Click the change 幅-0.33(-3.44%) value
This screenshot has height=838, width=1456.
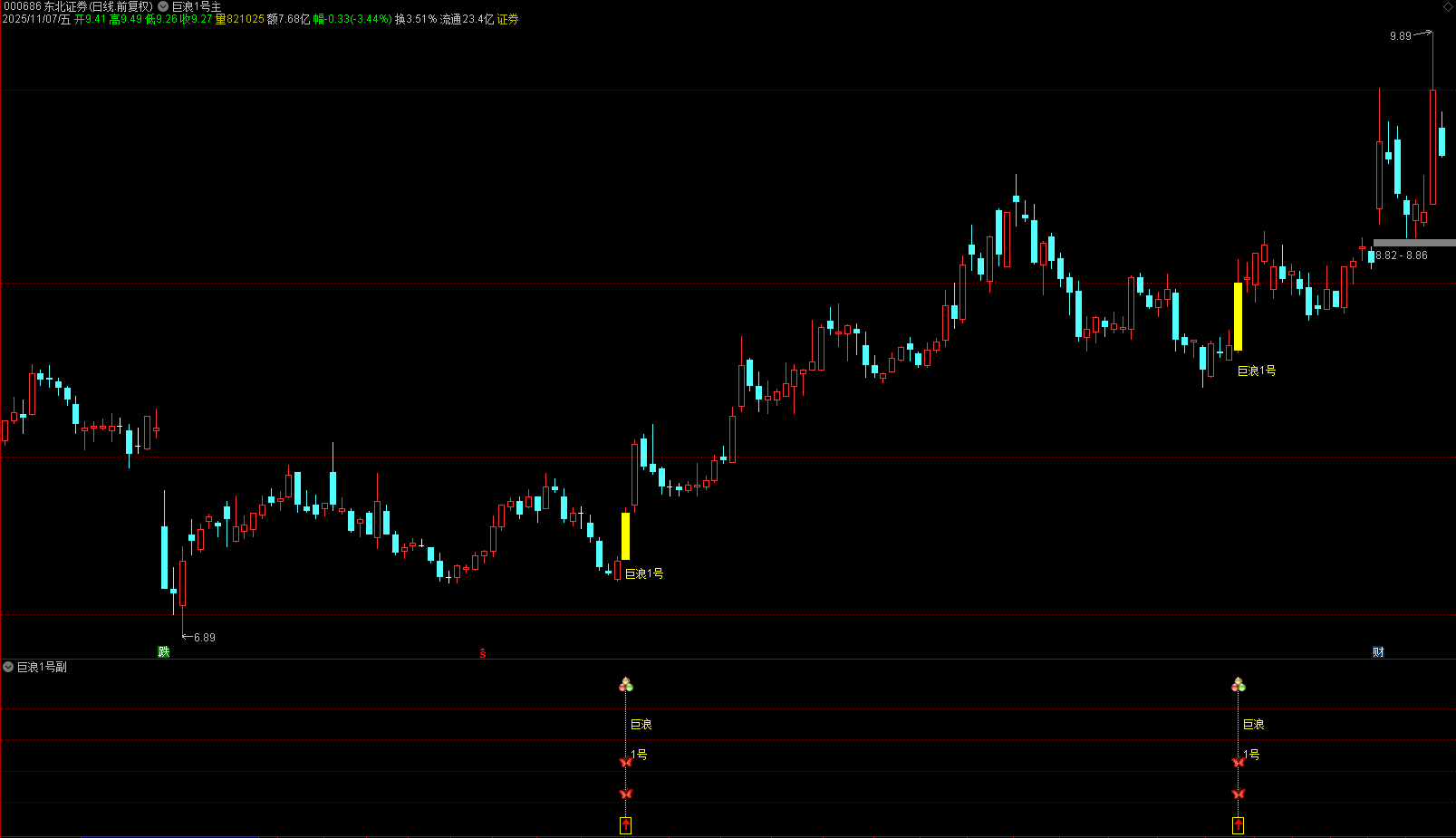coord(352,19)
